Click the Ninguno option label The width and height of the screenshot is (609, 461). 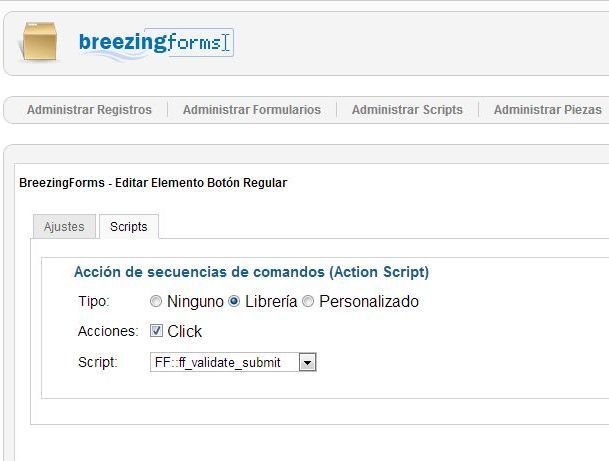(x=195, y=302)
